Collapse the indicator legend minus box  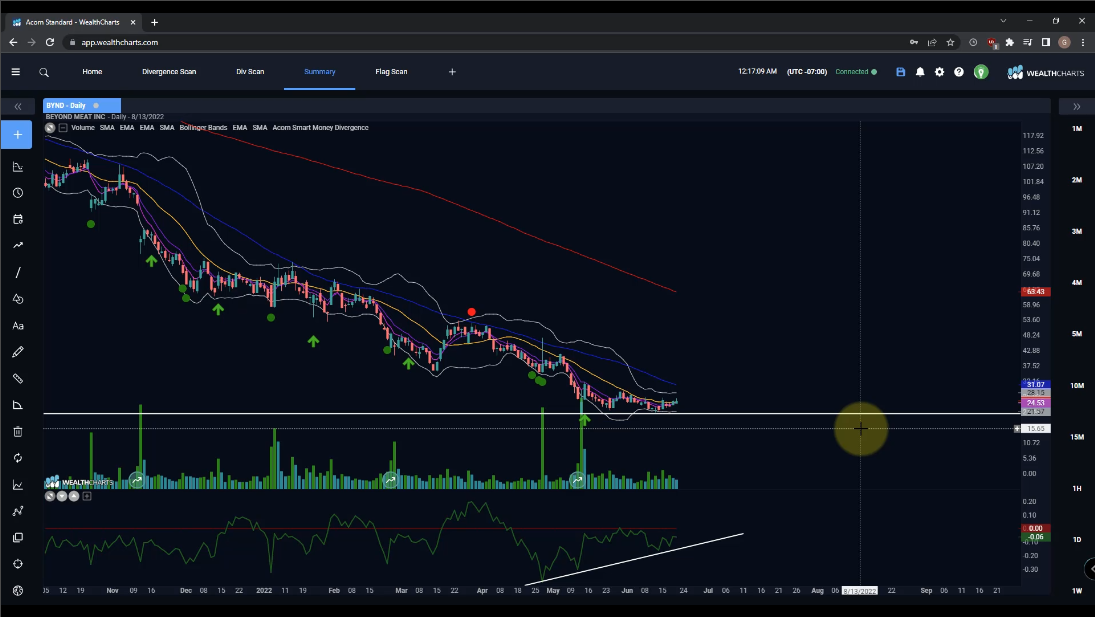point(63,128)
